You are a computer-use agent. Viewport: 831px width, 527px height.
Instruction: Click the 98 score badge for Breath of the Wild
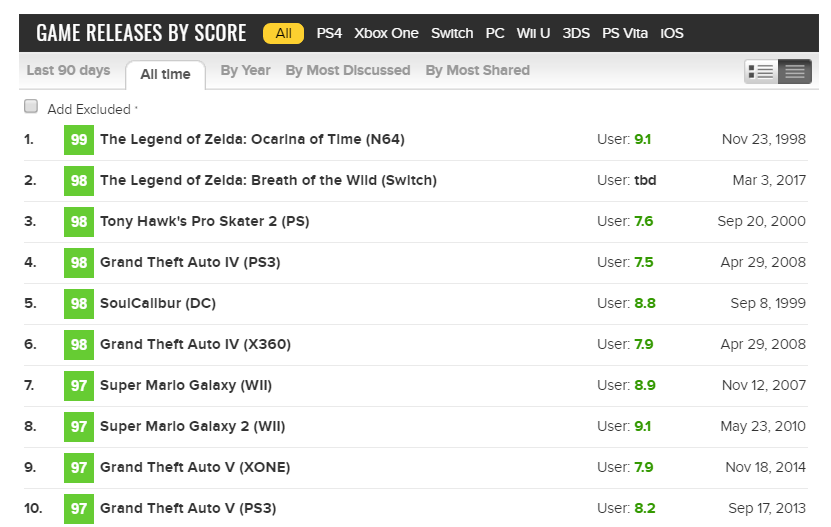[x=79, y=181]
